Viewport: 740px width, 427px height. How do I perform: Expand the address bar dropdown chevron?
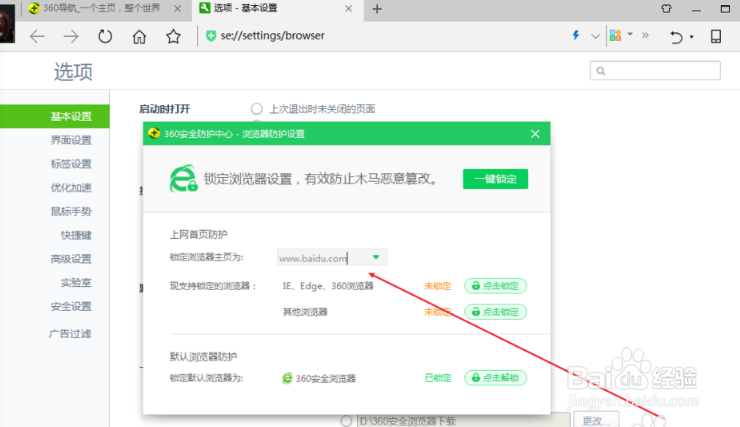click(x=595, y=36)
